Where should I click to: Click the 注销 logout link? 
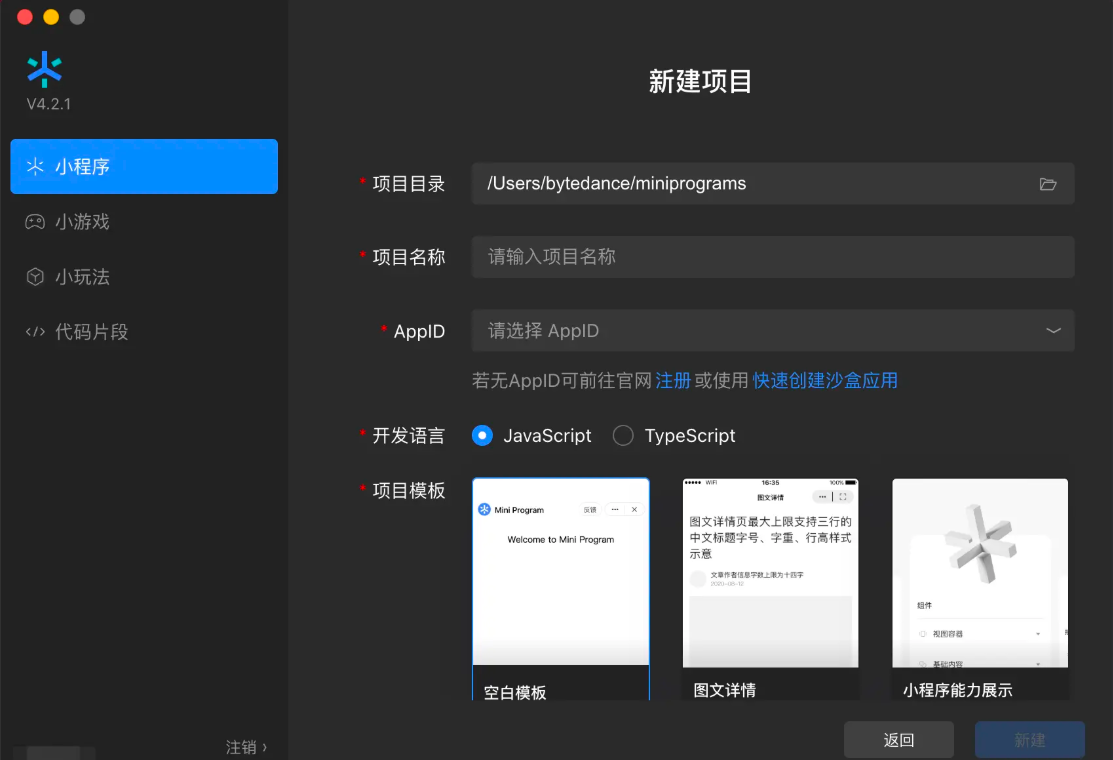246,747
